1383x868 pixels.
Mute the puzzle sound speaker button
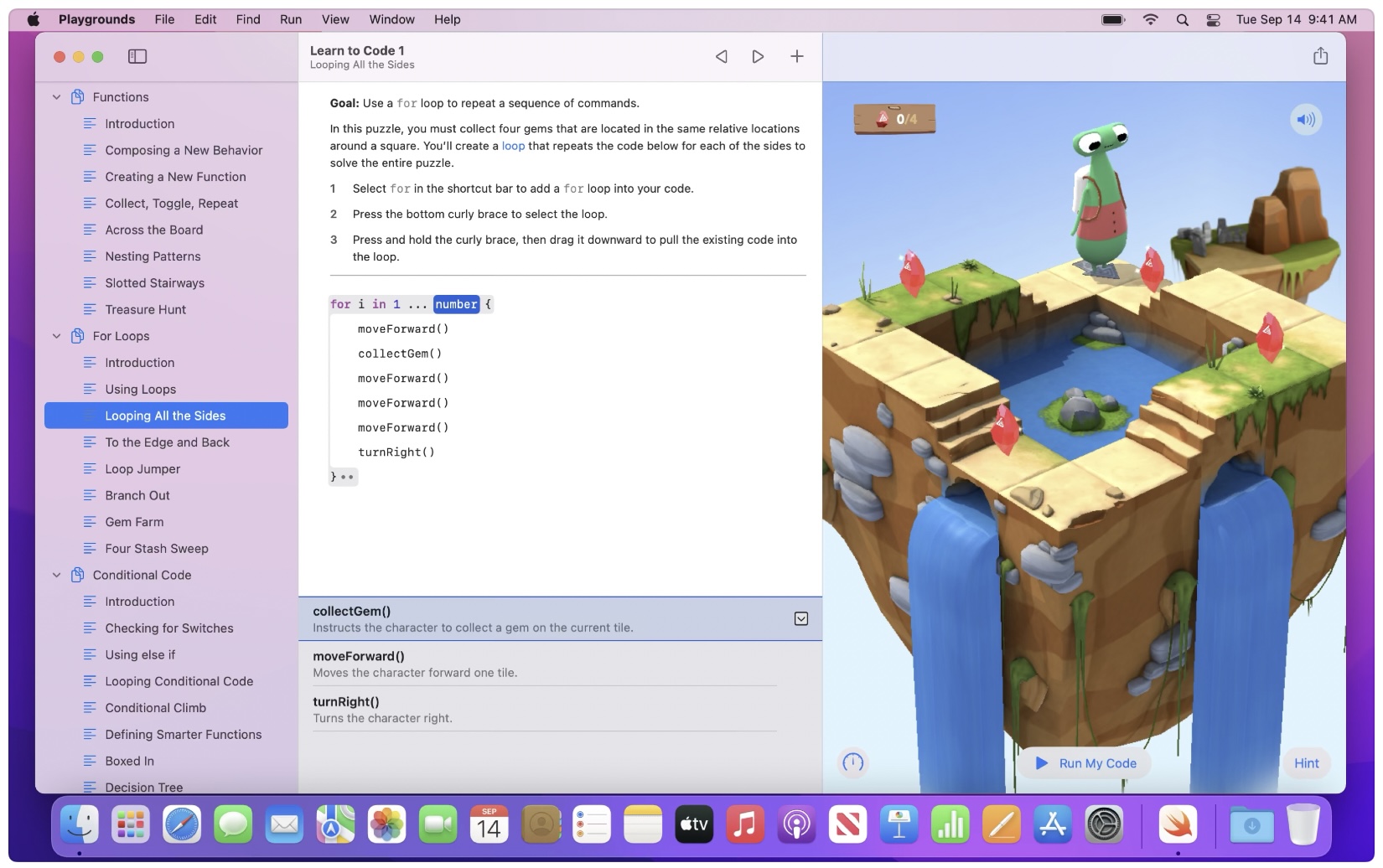(x=1306, y=119)
